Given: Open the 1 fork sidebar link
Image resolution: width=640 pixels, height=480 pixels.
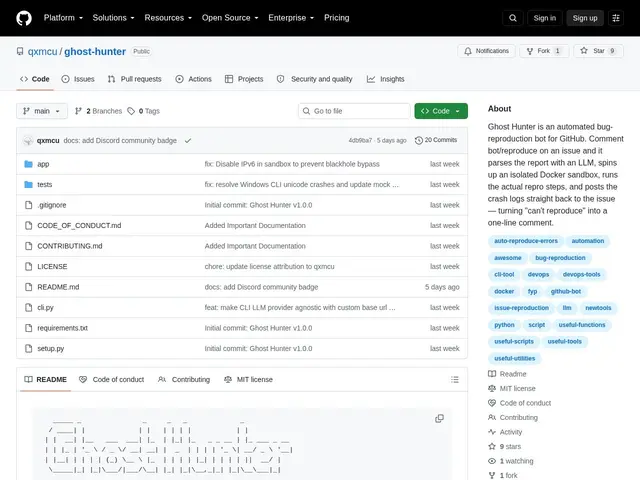Looking at the screenshot, I should [x=502, y=476].
